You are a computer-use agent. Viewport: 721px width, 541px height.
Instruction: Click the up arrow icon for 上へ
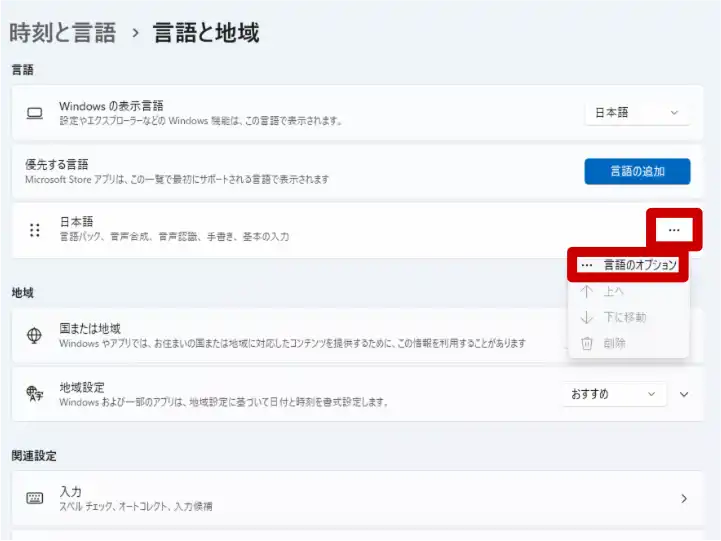coord(587,291)
